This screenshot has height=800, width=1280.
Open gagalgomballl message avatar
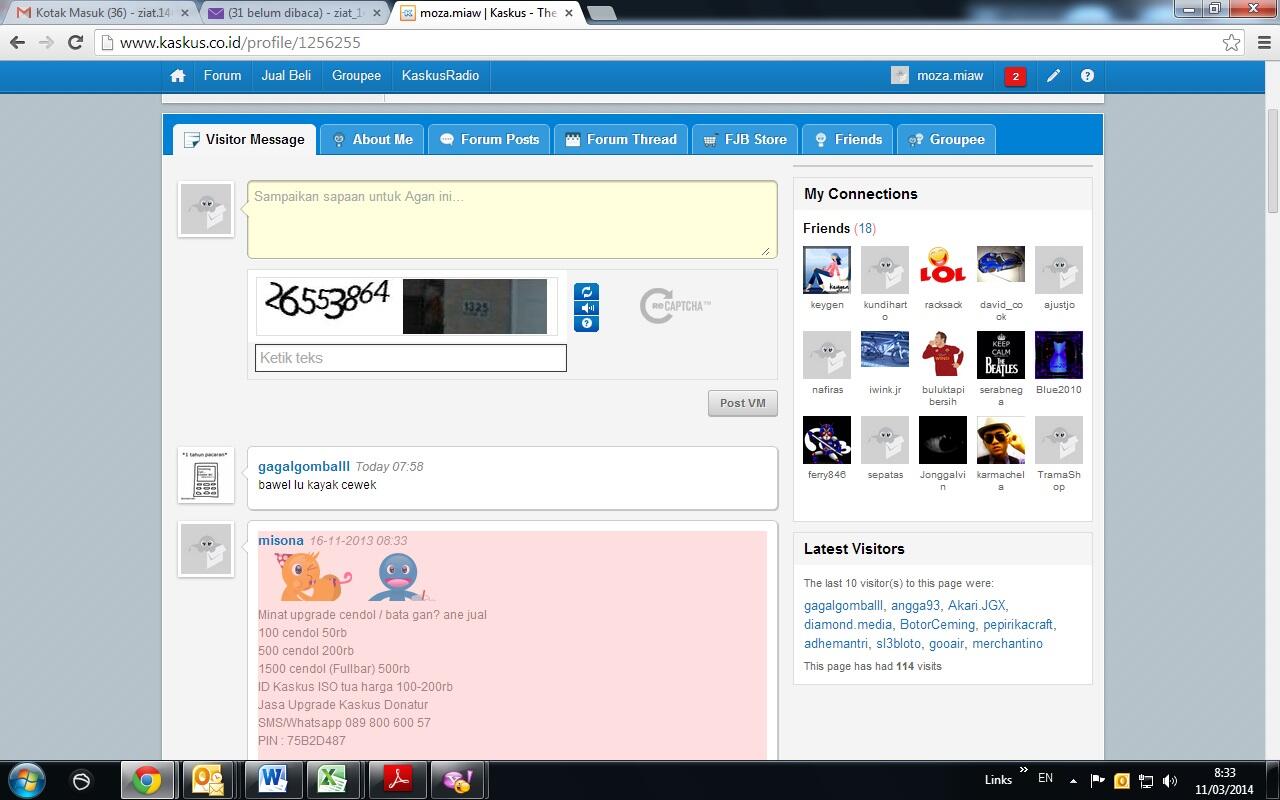tap(206, 474)
